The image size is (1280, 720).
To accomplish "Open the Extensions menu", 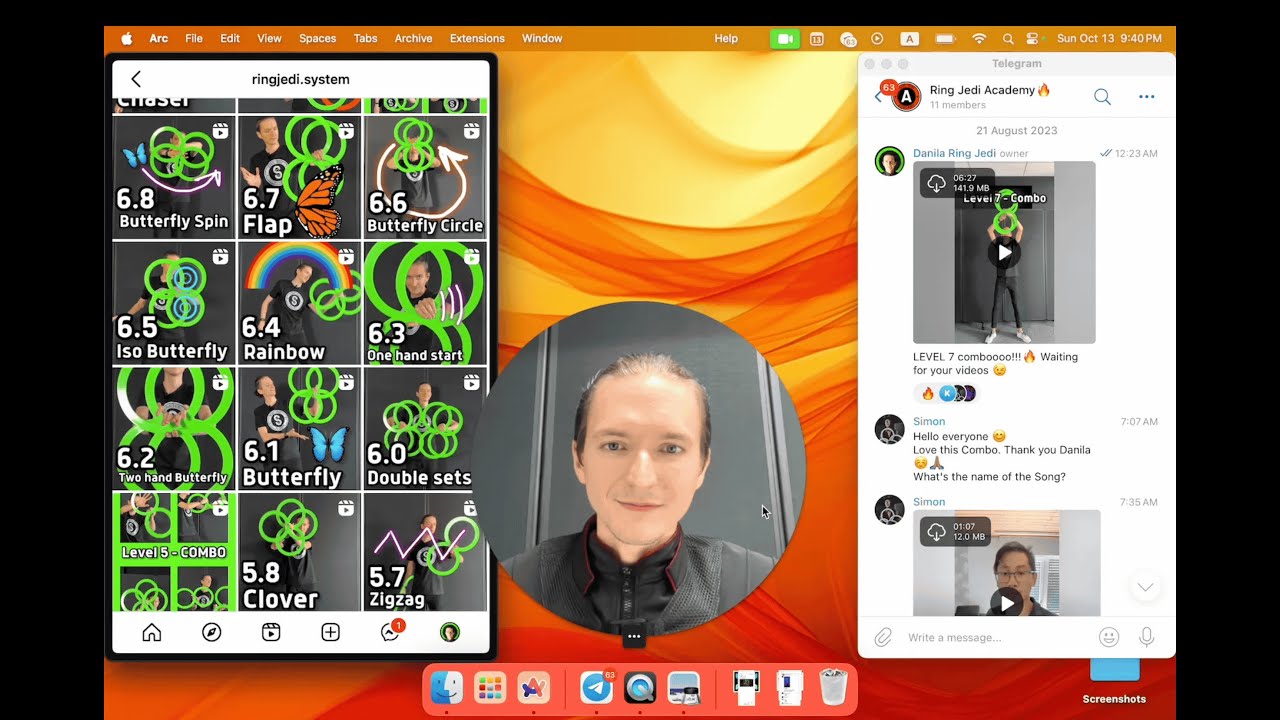I will click(477, 38).
